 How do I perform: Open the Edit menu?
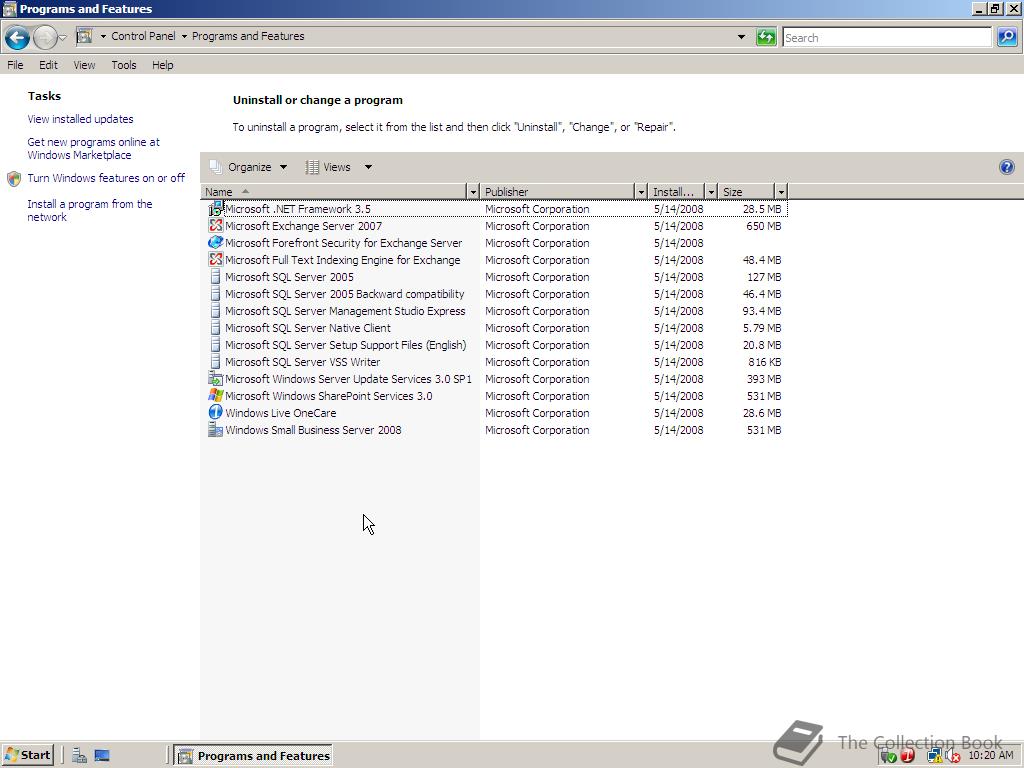point(48,65)
